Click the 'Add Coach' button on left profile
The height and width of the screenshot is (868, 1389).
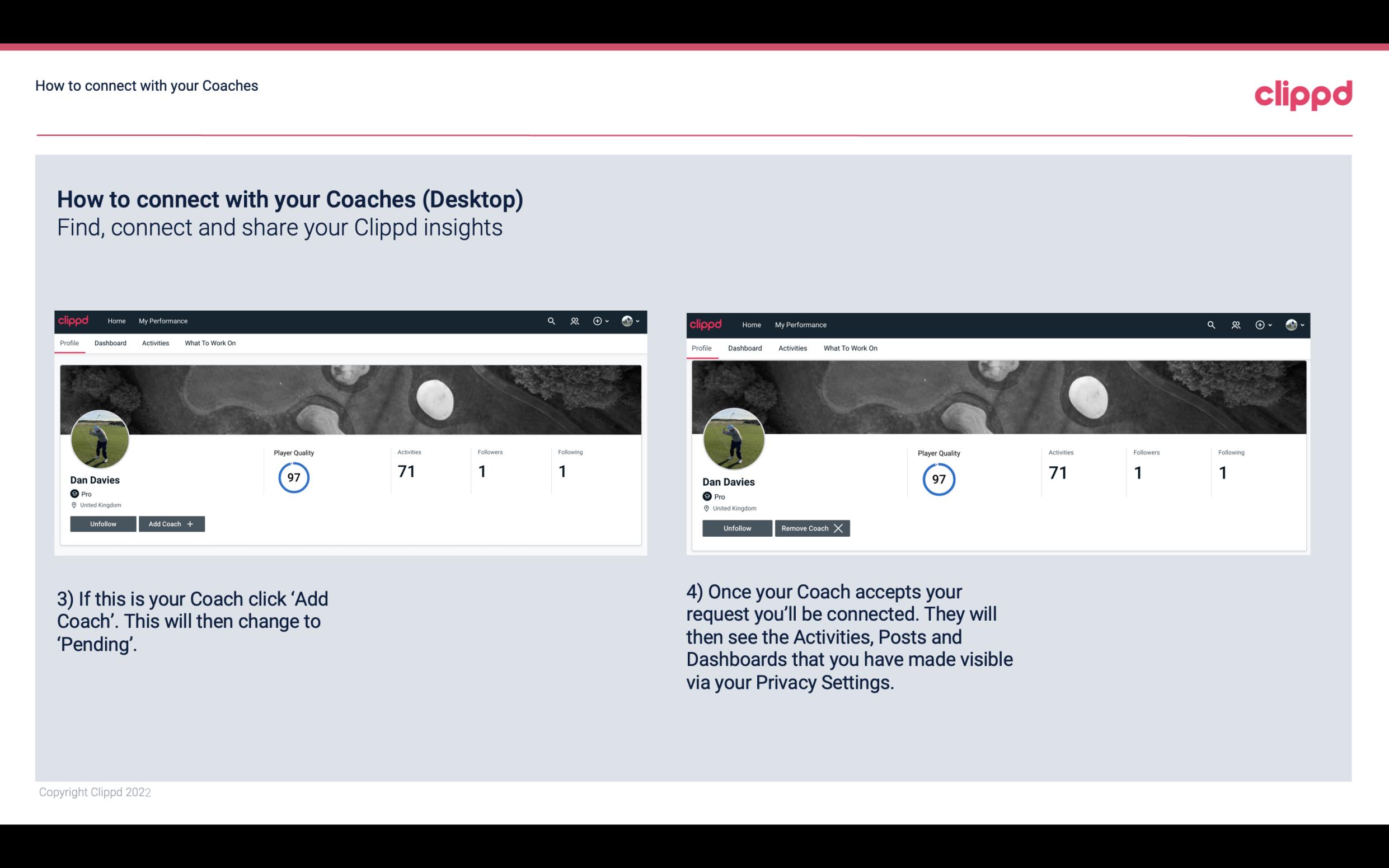[170, 523]
